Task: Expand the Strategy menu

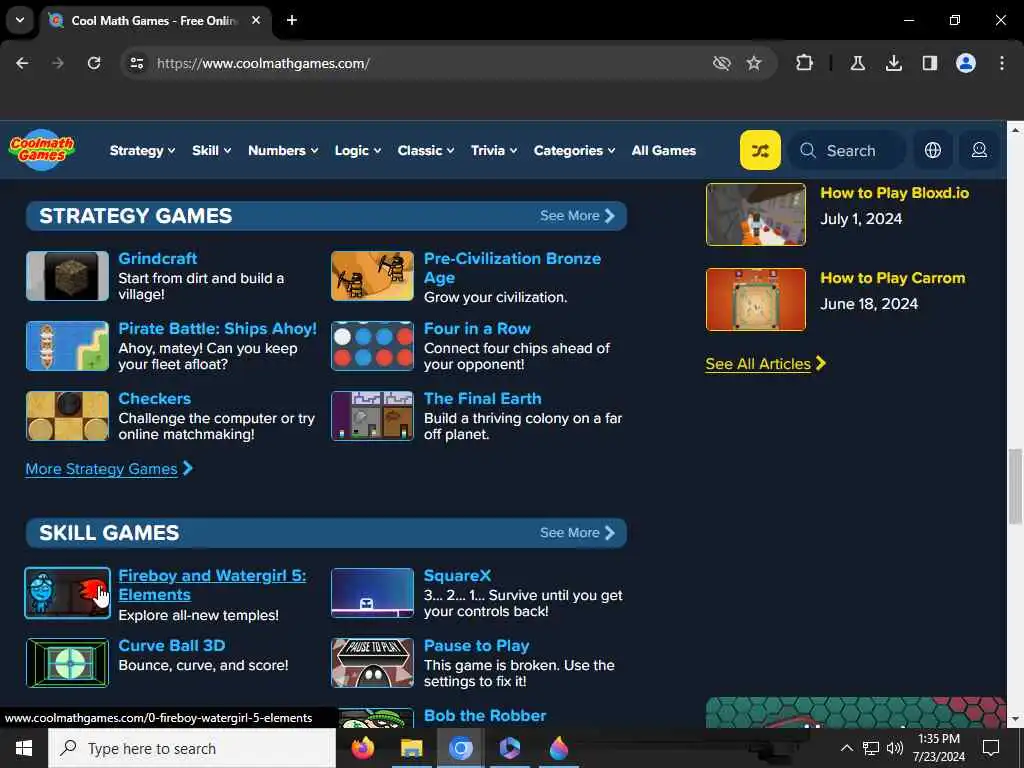Action: (x=142, y=150)
